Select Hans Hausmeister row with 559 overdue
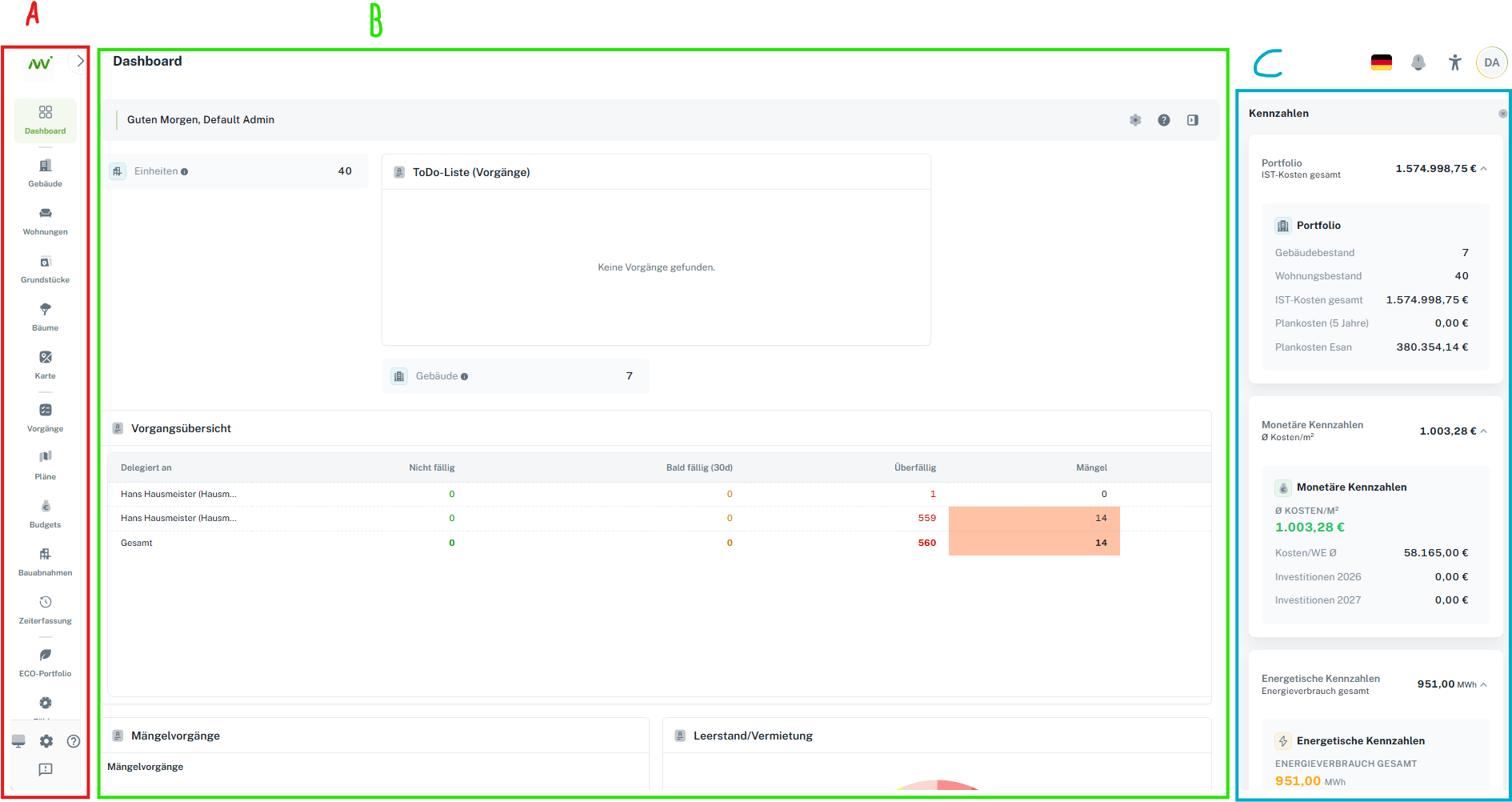Screen dimensions: 1512x802 pyautogui.click(x=659, y=519)
